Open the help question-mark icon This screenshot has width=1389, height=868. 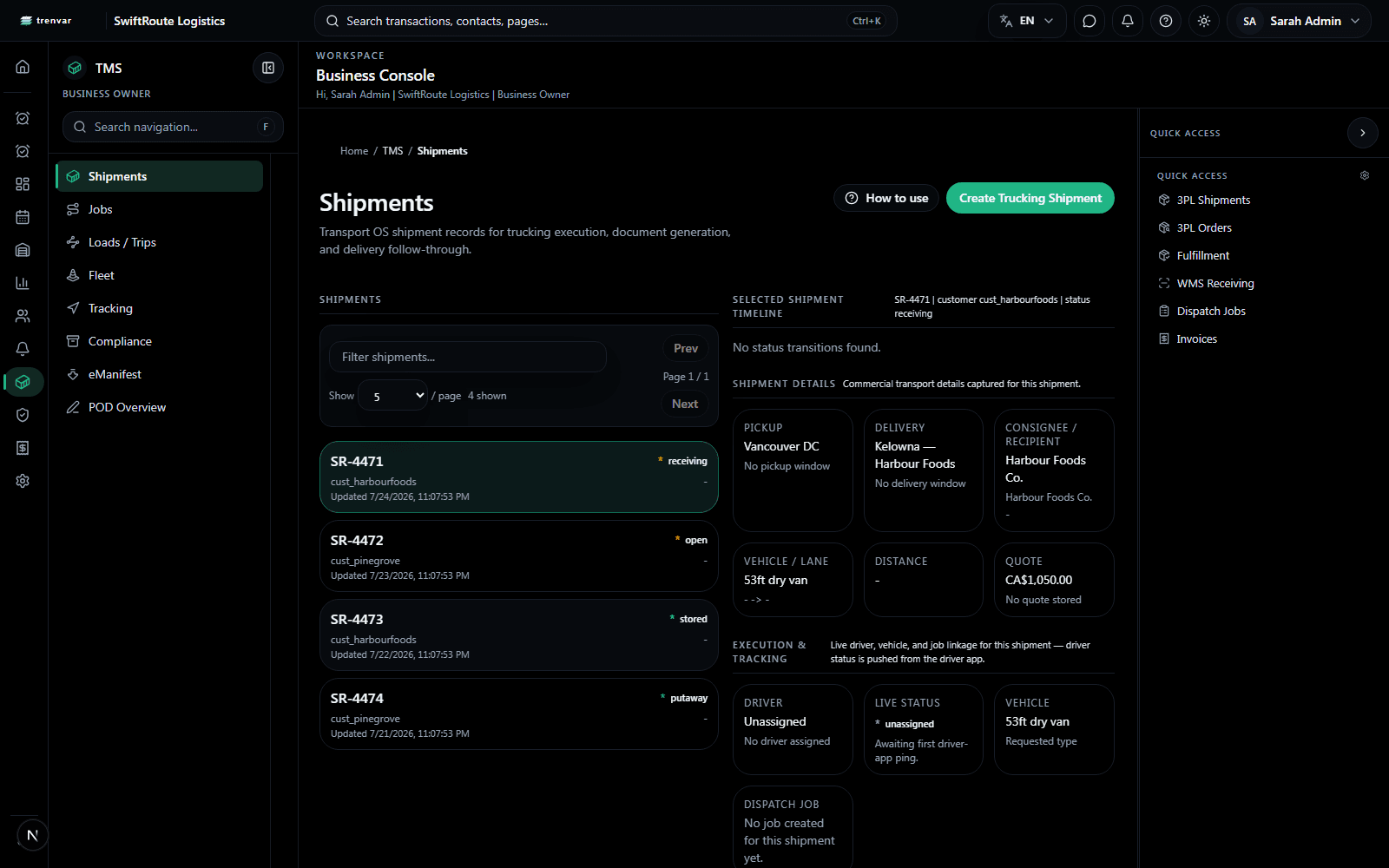pyautogui.click(x=1166, y=21)
